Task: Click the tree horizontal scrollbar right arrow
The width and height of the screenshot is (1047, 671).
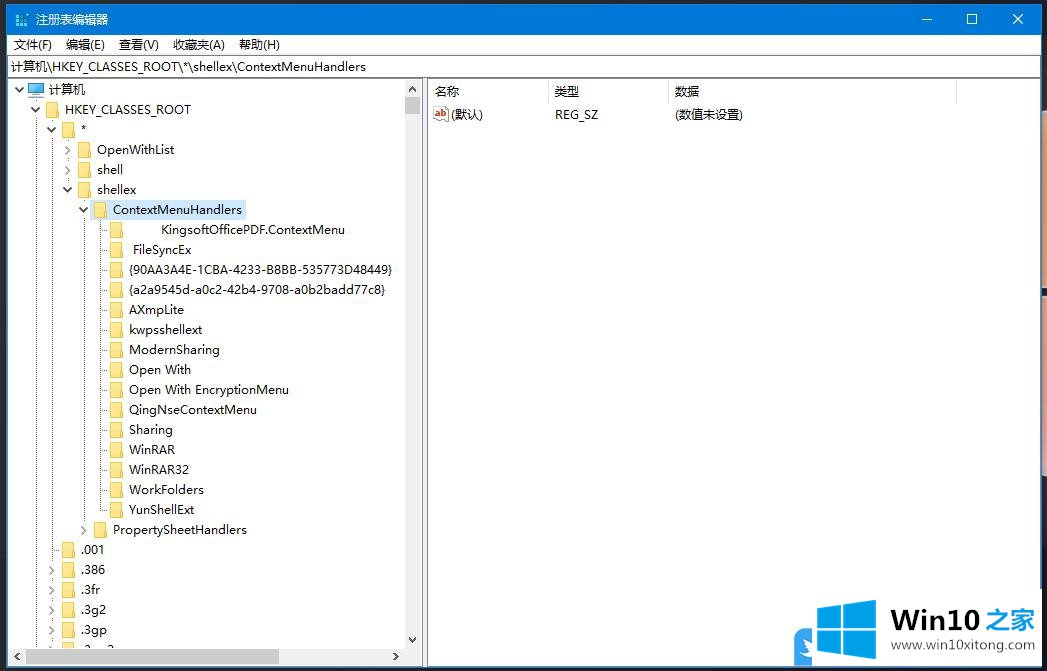Action: coord(396,657)
